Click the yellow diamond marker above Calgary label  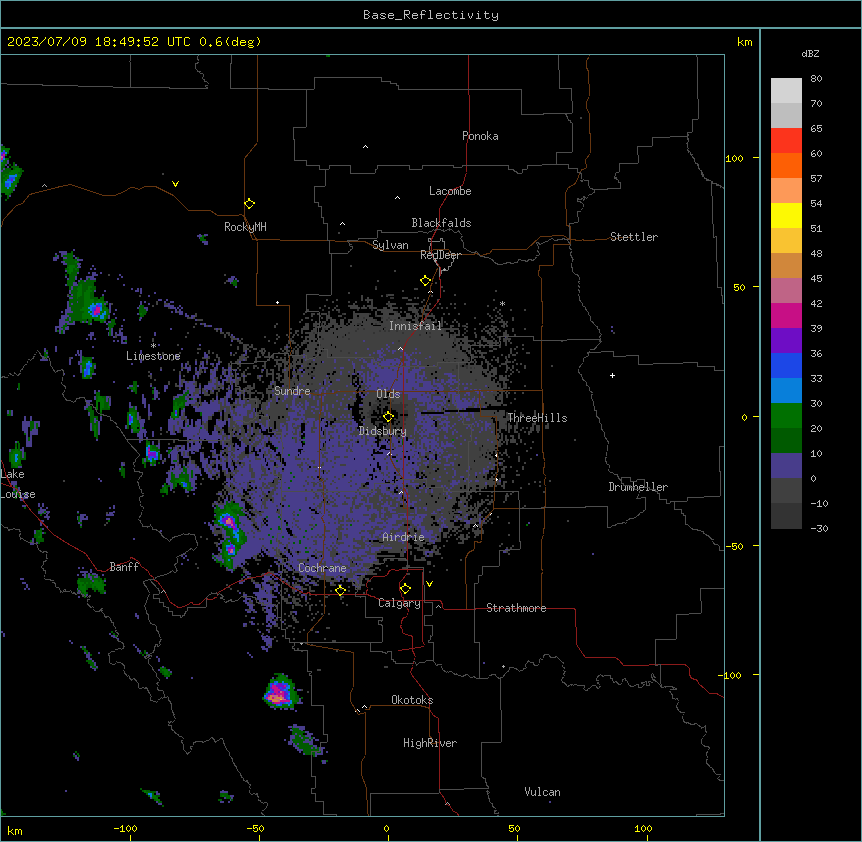click(x=405, y=589)
